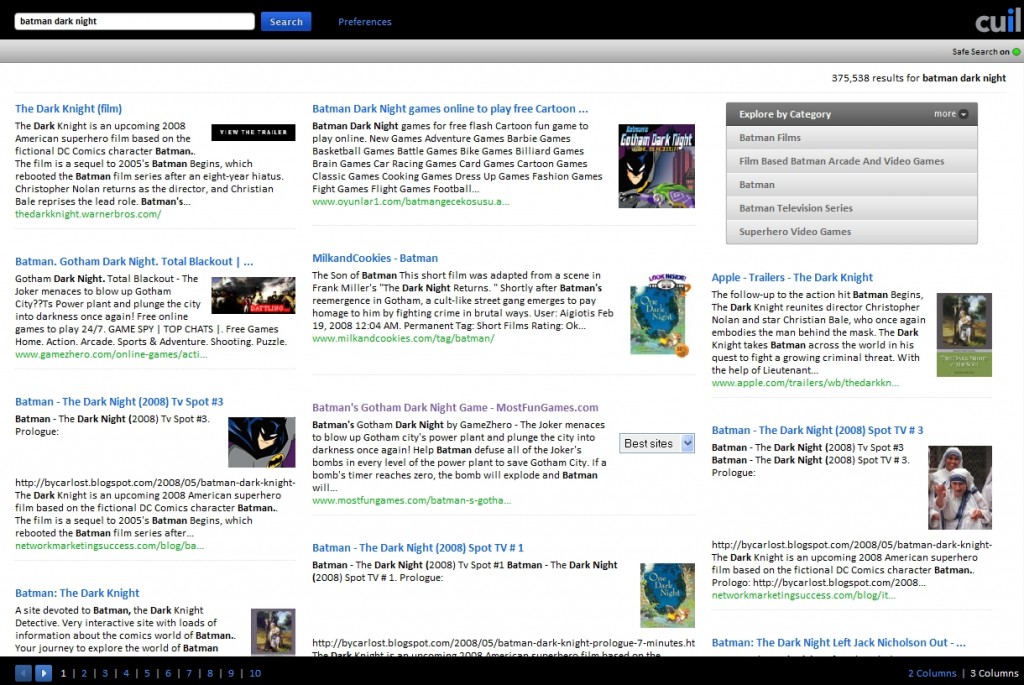The height and width of the screenshot is (685, 1024).
Task: Open www.mostfungames.com URL link
Action: point(411,501)
